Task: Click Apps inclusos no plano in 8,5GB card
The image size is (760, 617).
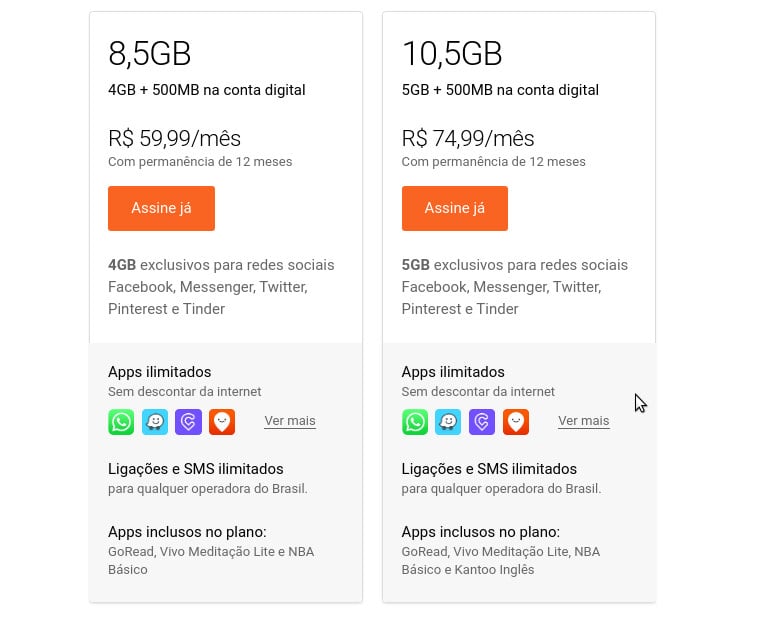Action: point(187,532)
